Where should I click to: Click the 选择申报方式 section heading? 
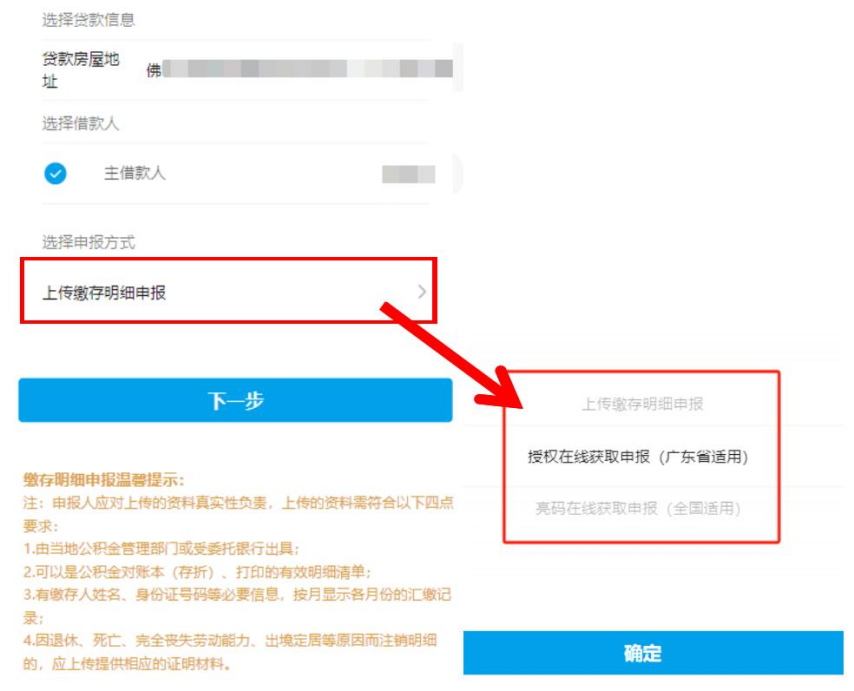tap(88, 242)
